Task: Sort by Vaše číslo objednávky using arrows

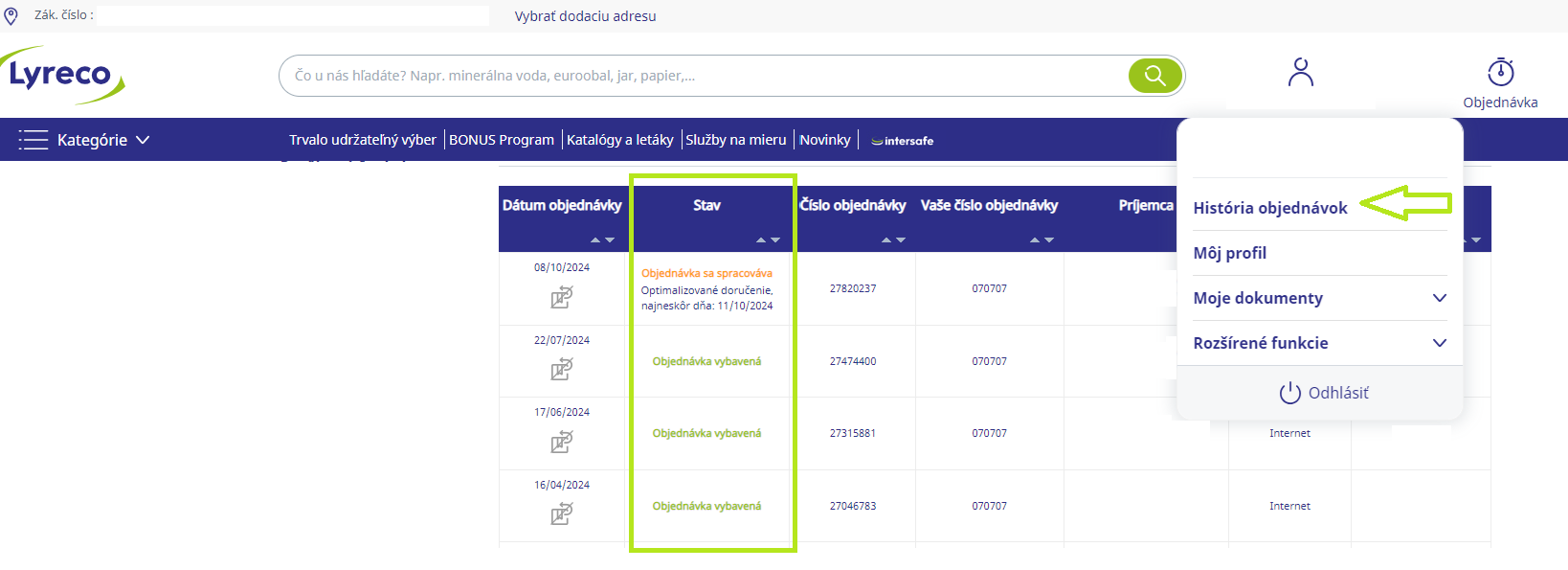Action: [x=1042, y=240]
